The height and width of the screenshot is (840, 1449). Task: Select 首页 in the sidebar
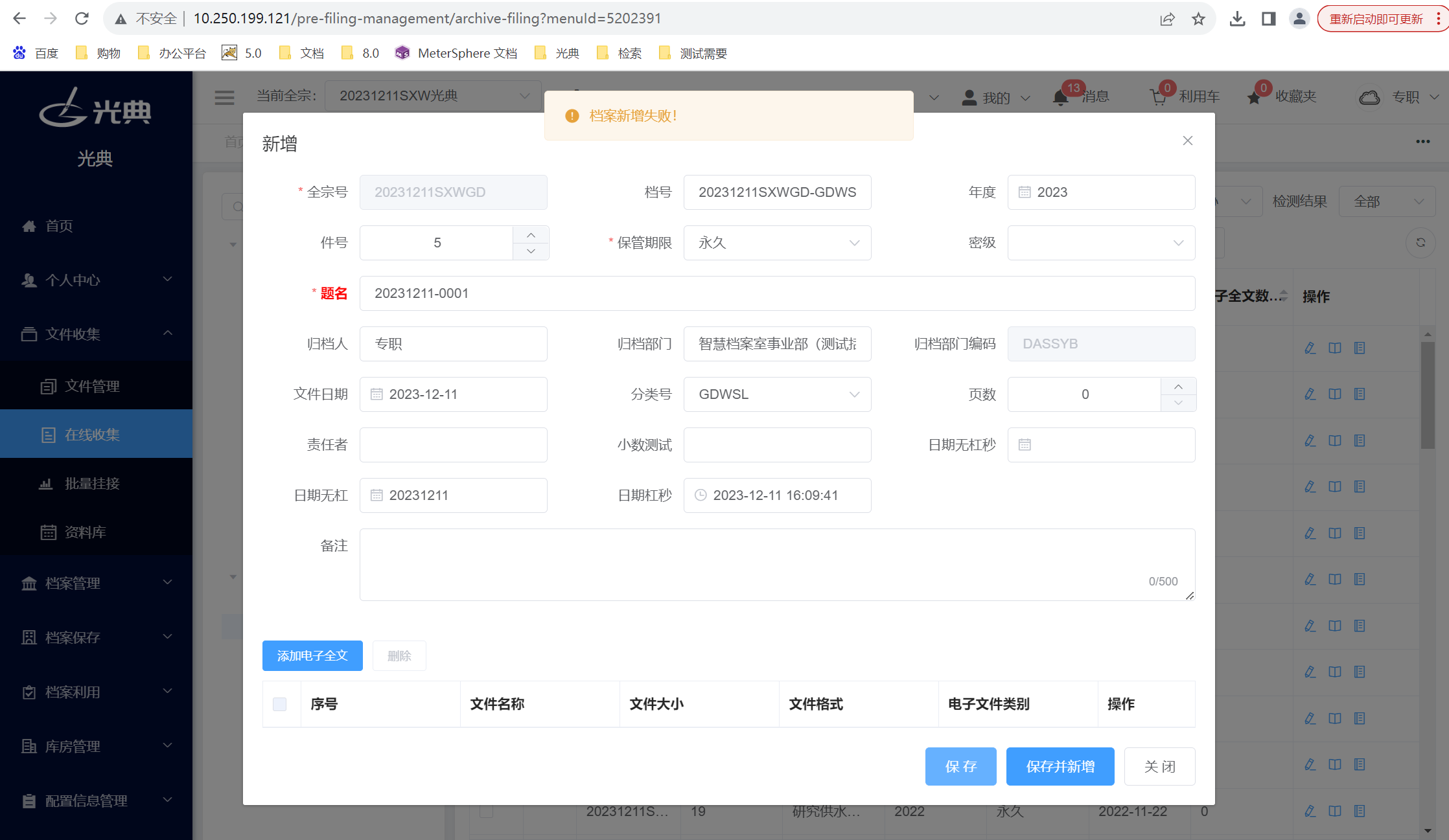[96, 226]
